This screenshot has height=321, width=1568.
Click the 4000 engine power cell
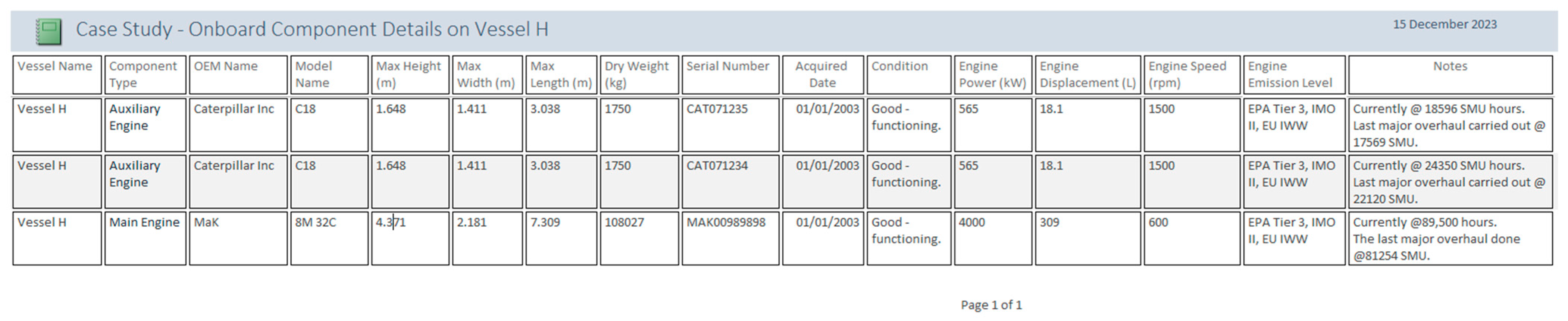click(992, 237)
